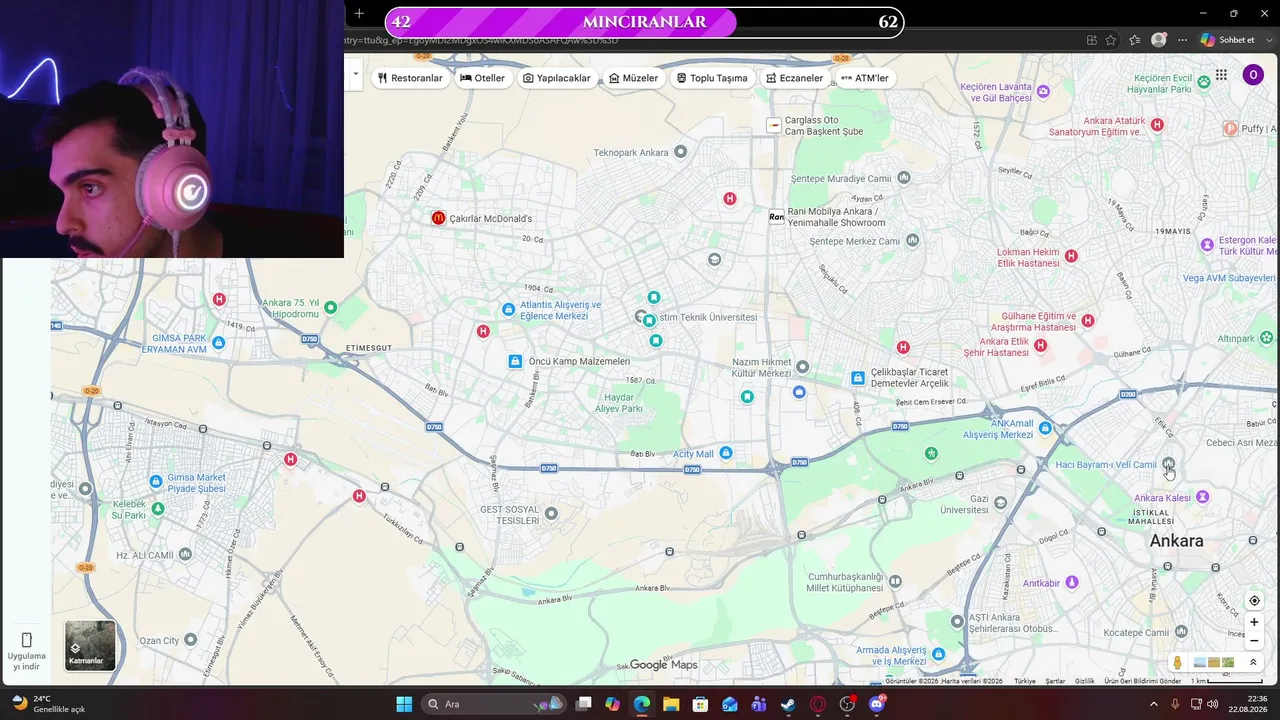Viewport: 1280px width, 720px height.
Task: Select the Öncü Kamp Malzemeleri shopping pin
Action: (515, 361)
